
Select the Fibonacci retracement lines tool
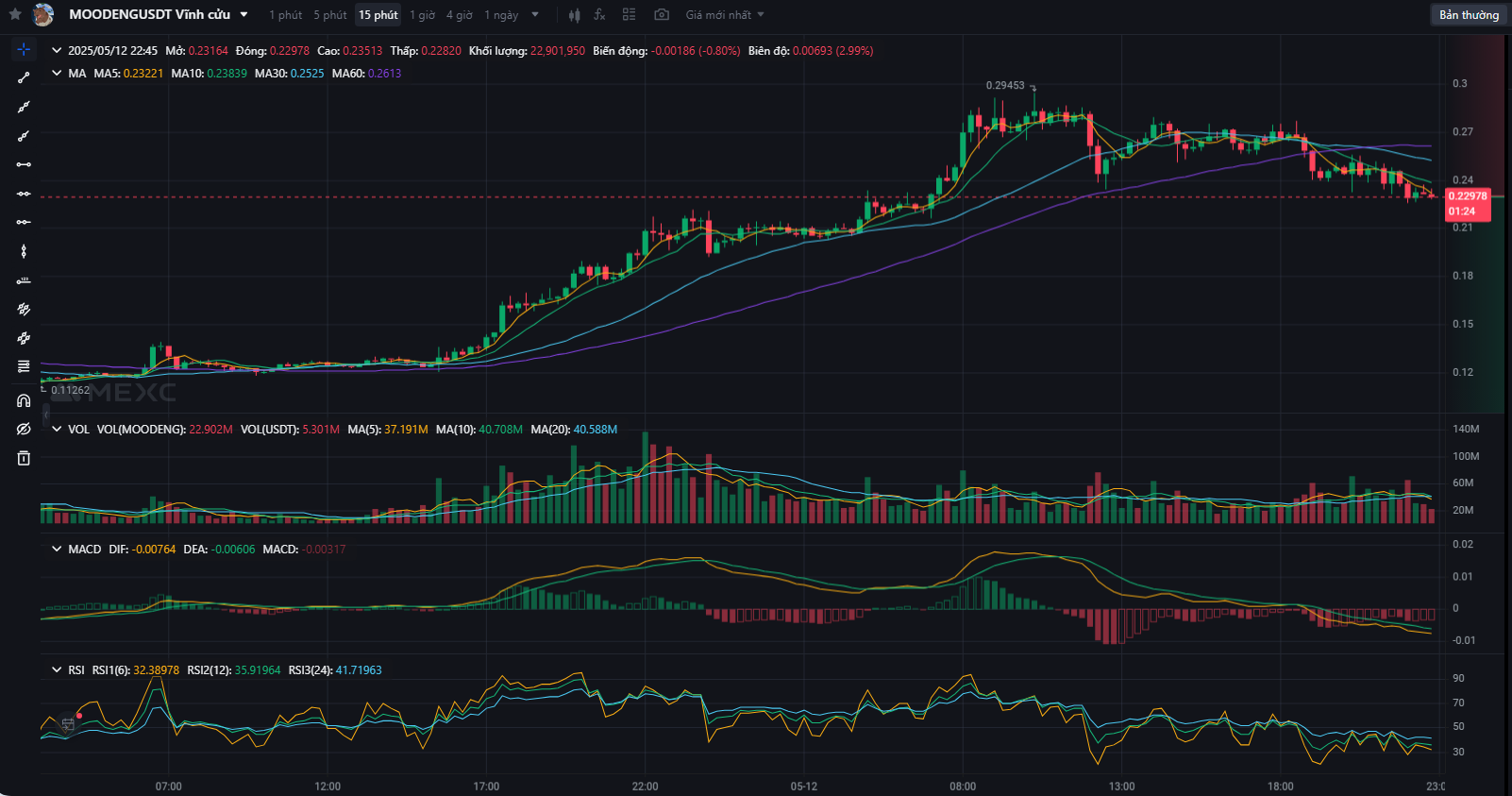(24, 366)
